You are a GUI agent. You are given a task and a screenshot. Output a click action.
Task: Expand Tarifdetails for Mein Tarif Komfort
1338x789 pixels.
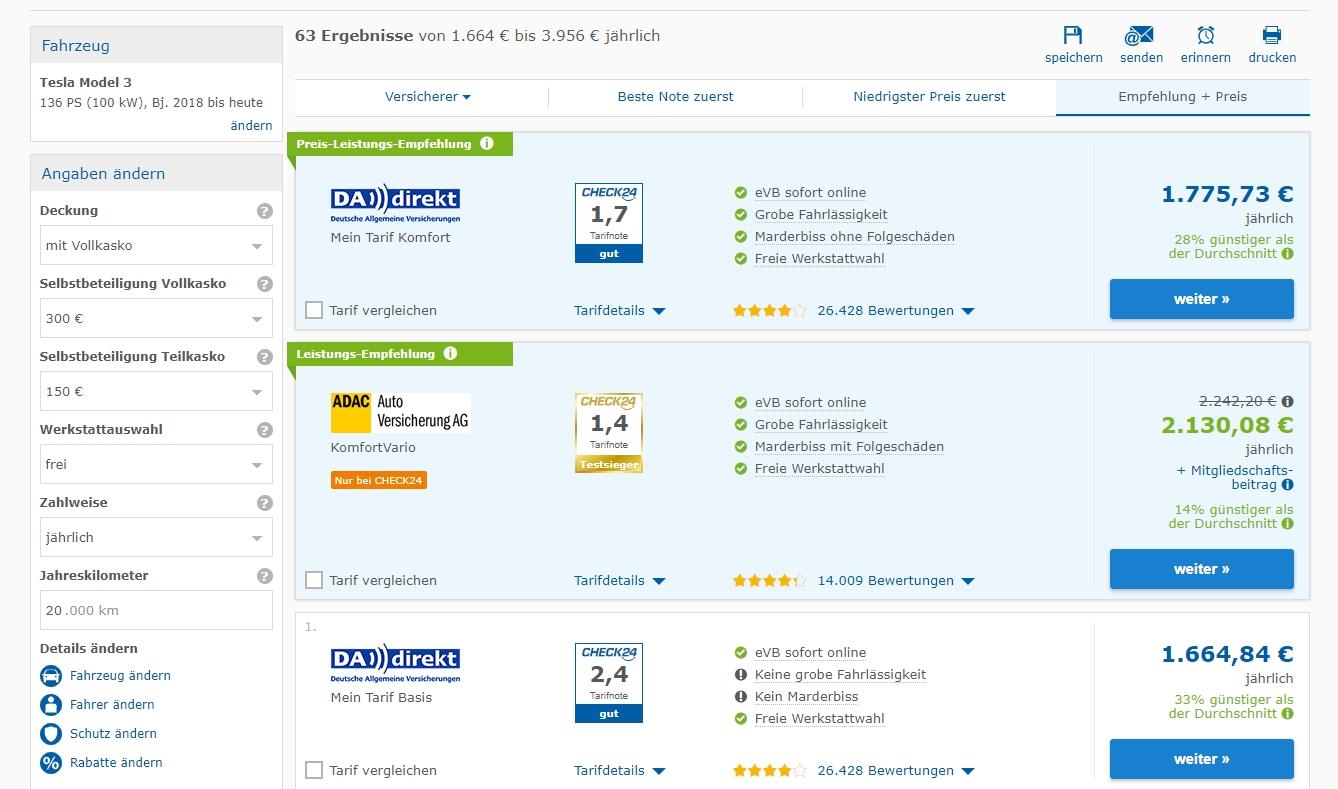pyautogui.click(x=619, y=310)
